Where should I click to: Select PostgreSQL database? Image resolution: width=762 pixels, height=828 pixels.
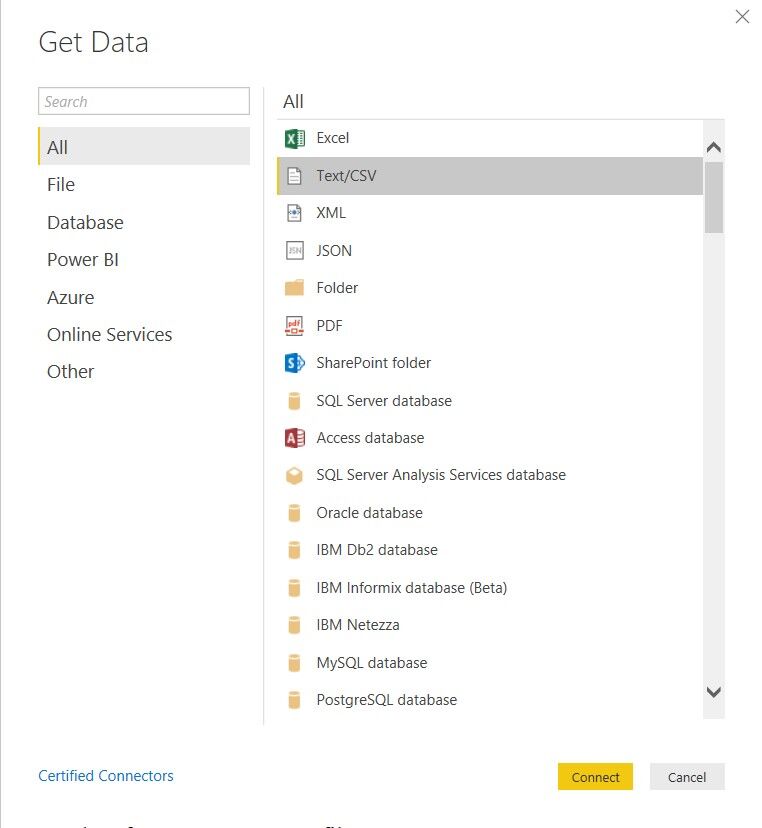click(384, 700)
